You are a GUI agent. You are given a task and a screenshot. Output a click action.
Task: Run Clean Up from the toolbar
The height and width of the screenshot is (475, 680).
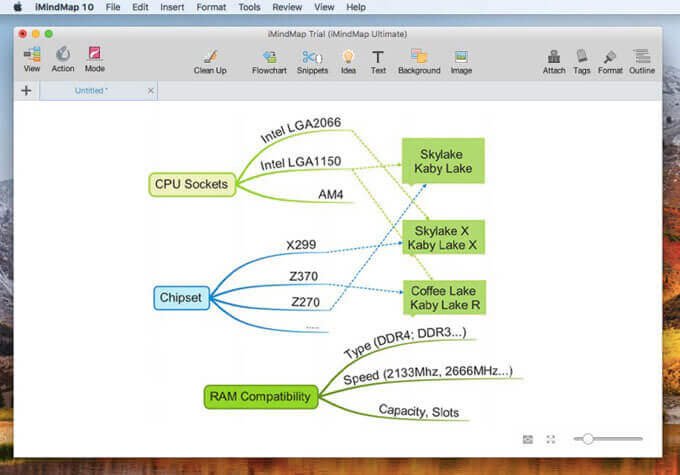(210, 62)
